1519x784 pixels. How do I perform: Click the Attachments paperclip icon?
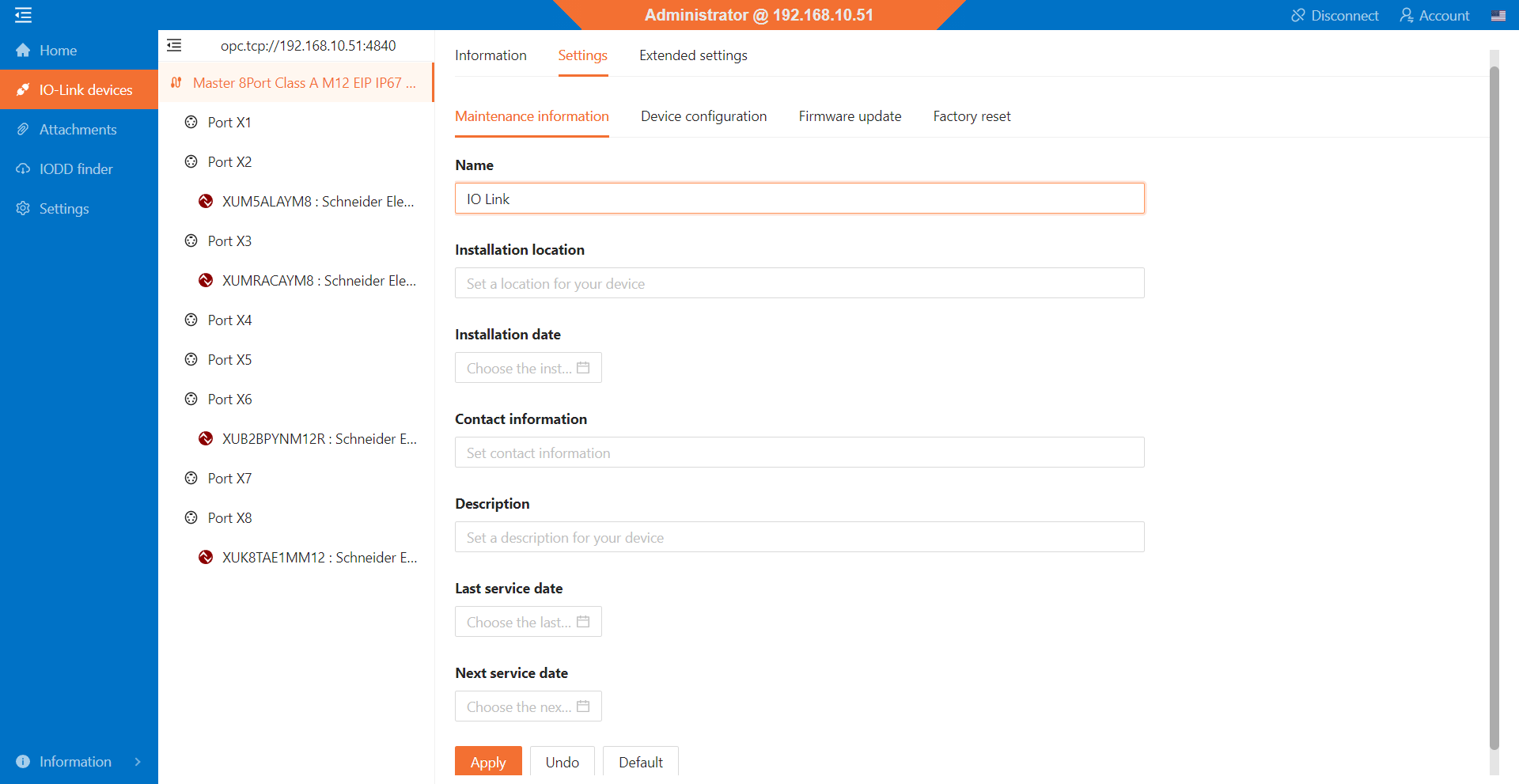[x=23, y=130]
